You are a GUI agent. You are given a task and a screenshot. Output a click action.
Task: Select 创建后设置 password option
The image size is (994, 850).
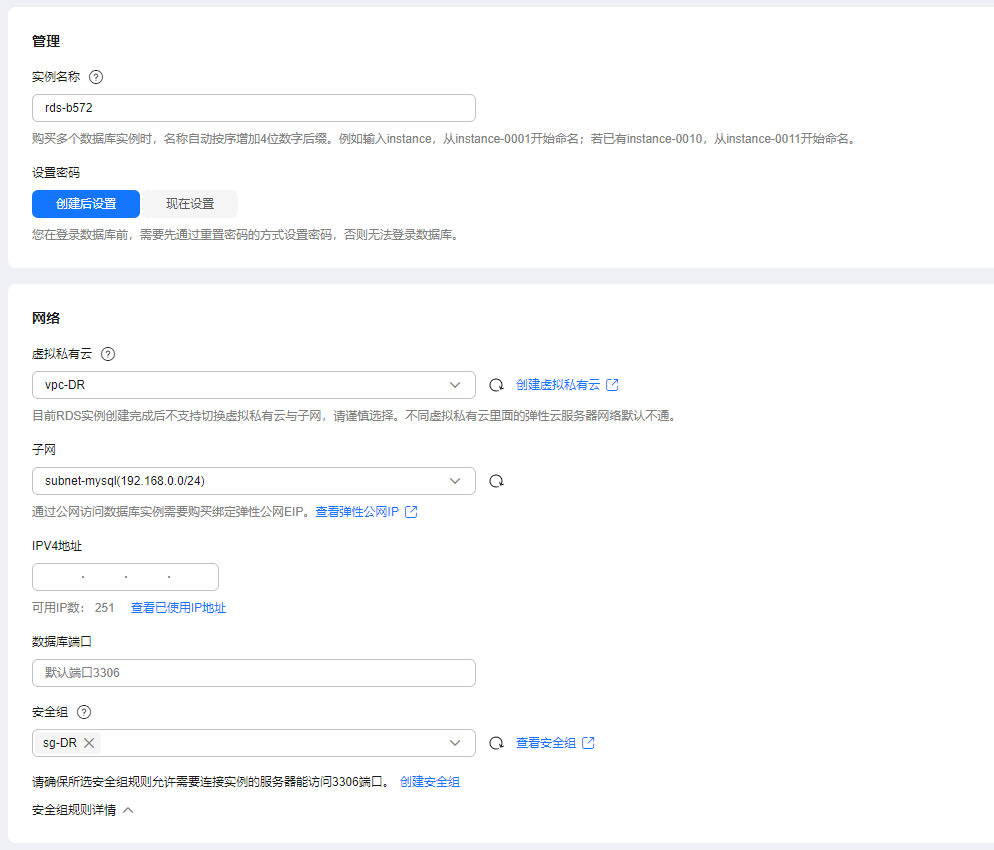coord(86,204)
